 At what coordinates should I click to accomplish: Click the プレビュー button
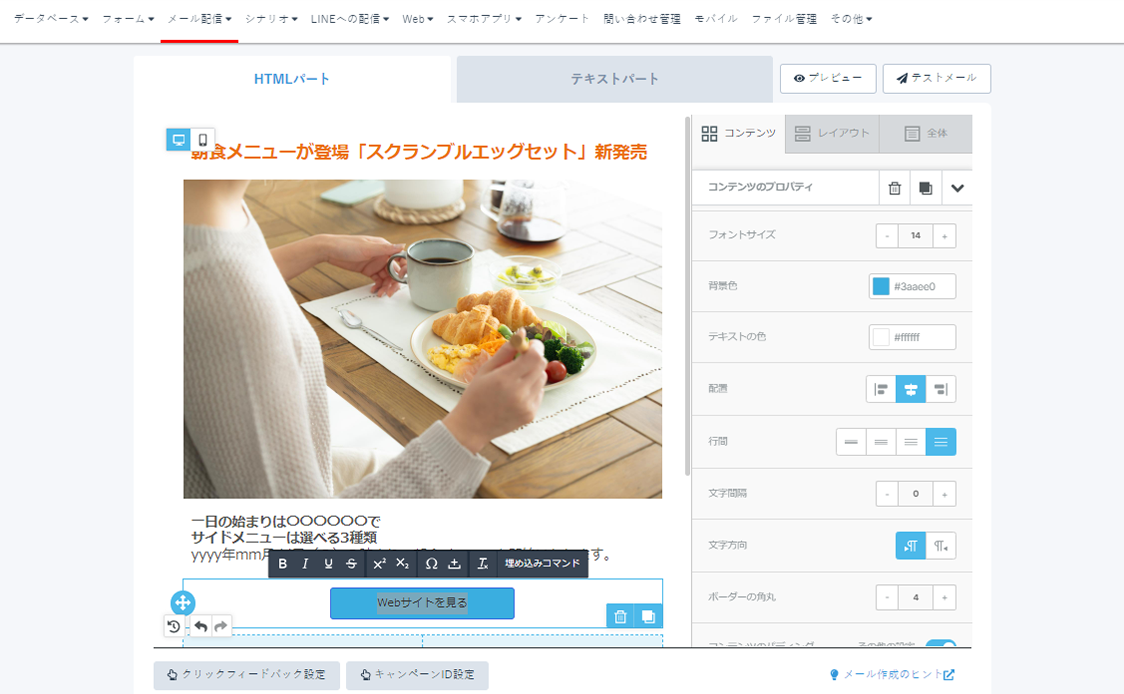828,78
